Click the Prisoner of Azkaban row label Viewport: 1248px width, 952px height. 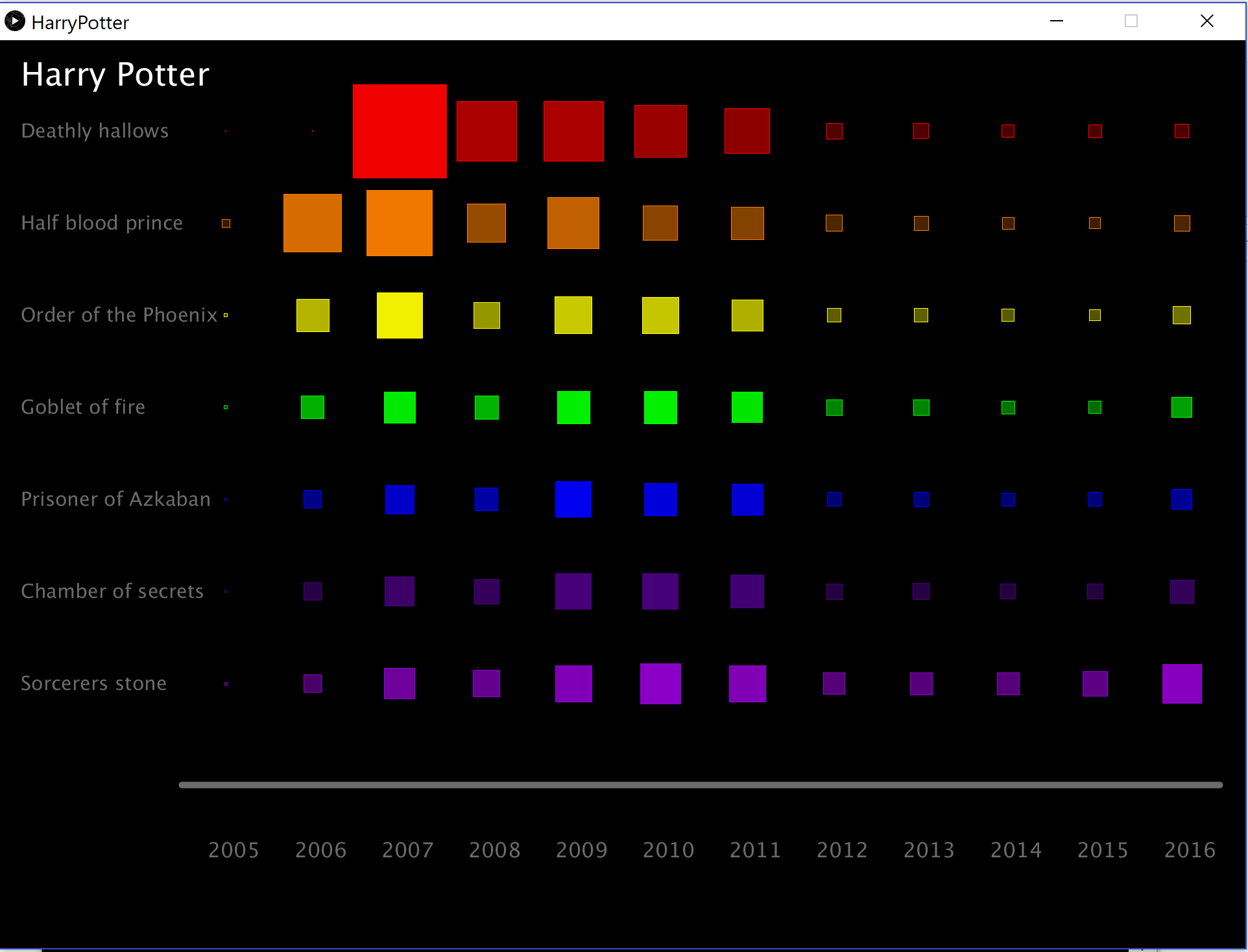pyautogui.click(x=116, y=499)
